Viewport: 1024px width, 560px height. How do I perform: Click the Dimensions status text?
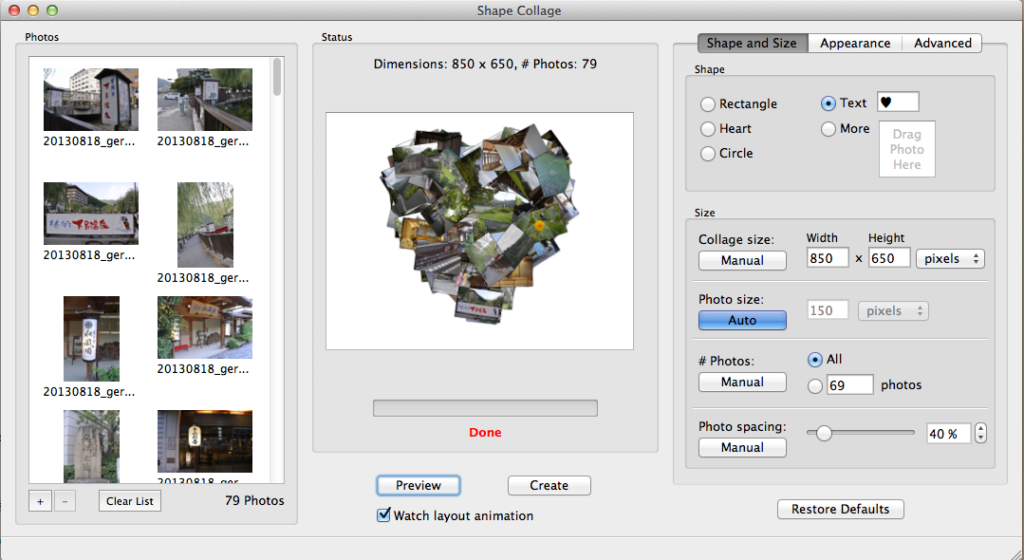(x=485, y=64)
